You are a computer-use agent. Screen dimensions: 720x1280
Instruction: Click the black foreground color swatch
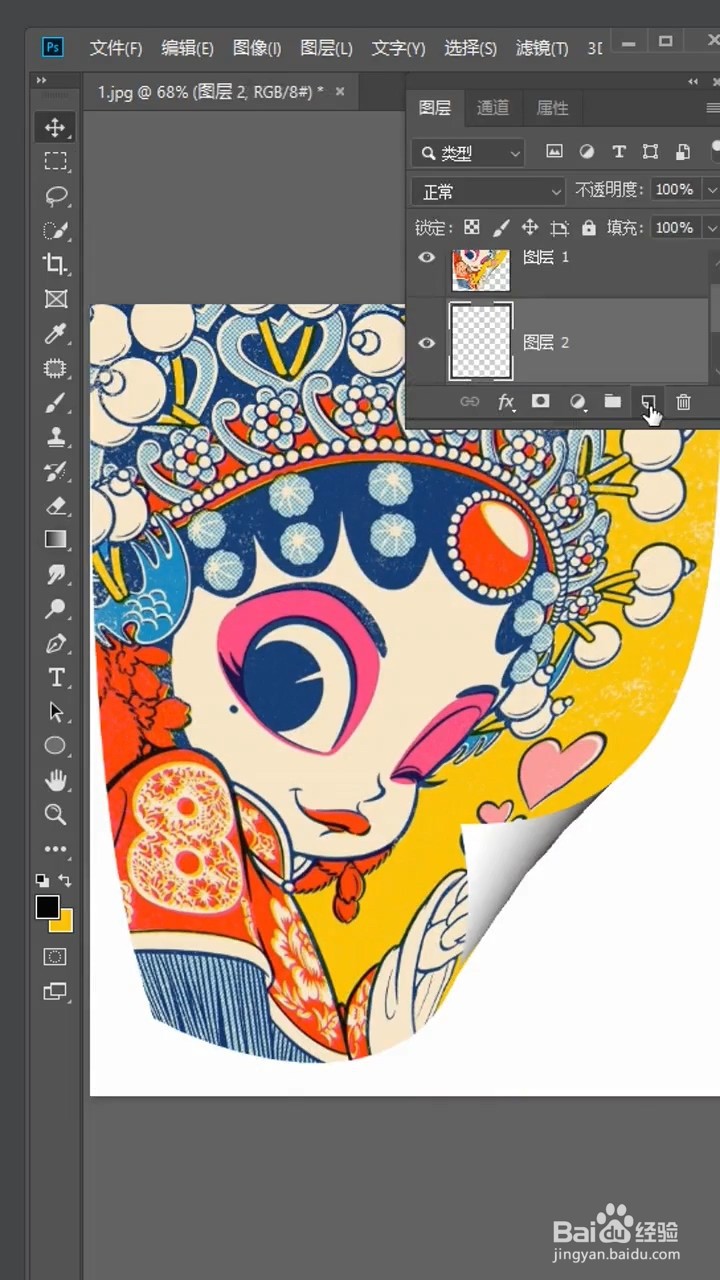click(x=47, y=907)
